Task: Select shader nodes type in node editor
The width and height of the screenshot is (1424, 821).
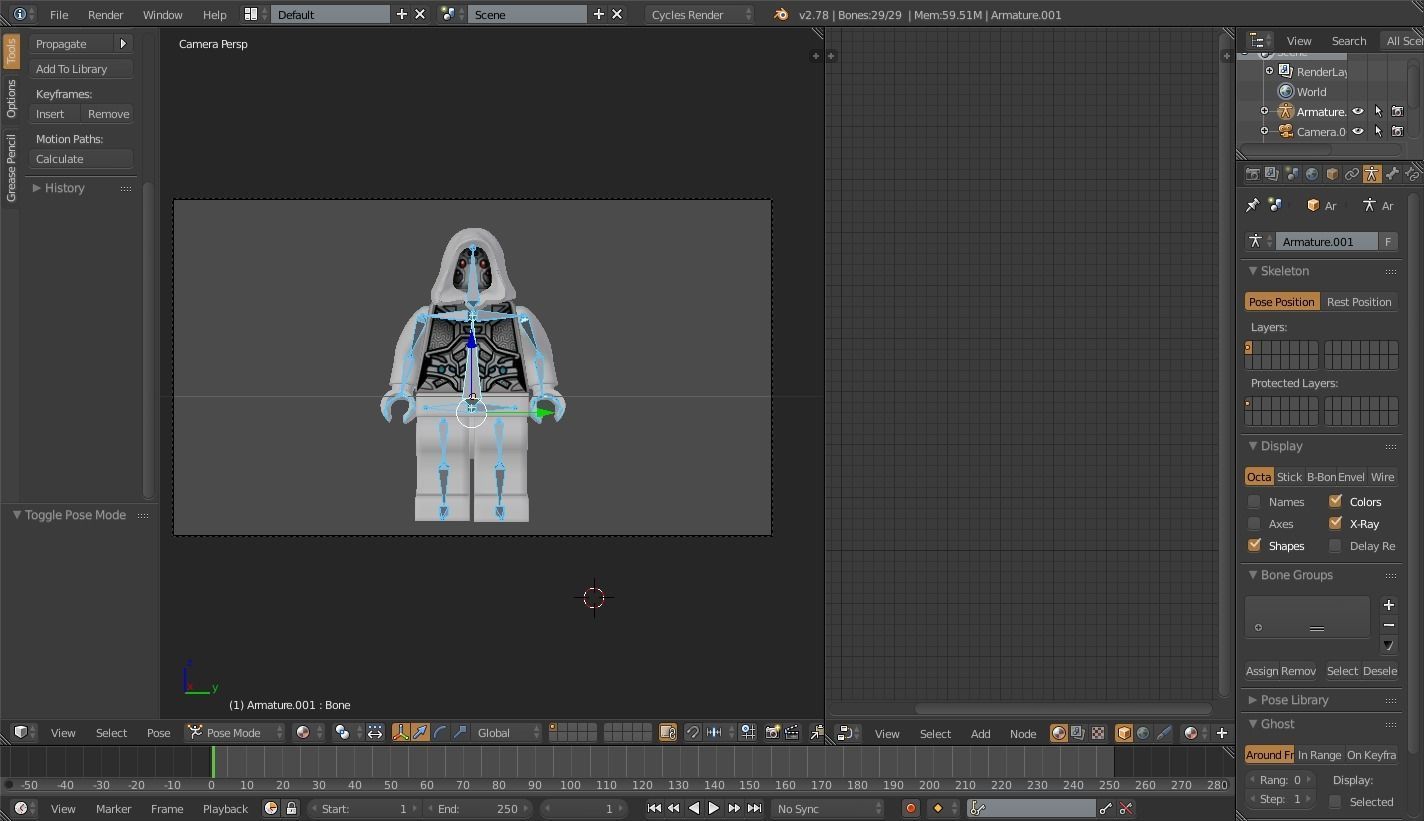Action: pos(1058,733)
